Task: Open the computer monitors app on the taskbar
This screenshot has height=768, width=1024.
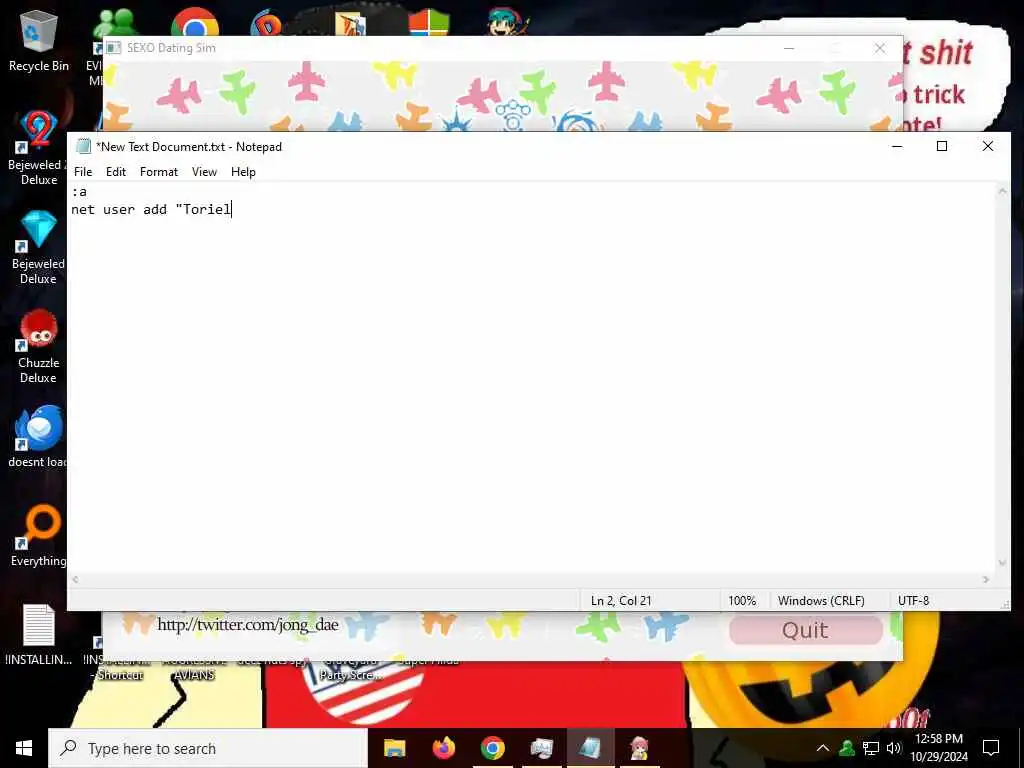Action: (x=541, y=748)
